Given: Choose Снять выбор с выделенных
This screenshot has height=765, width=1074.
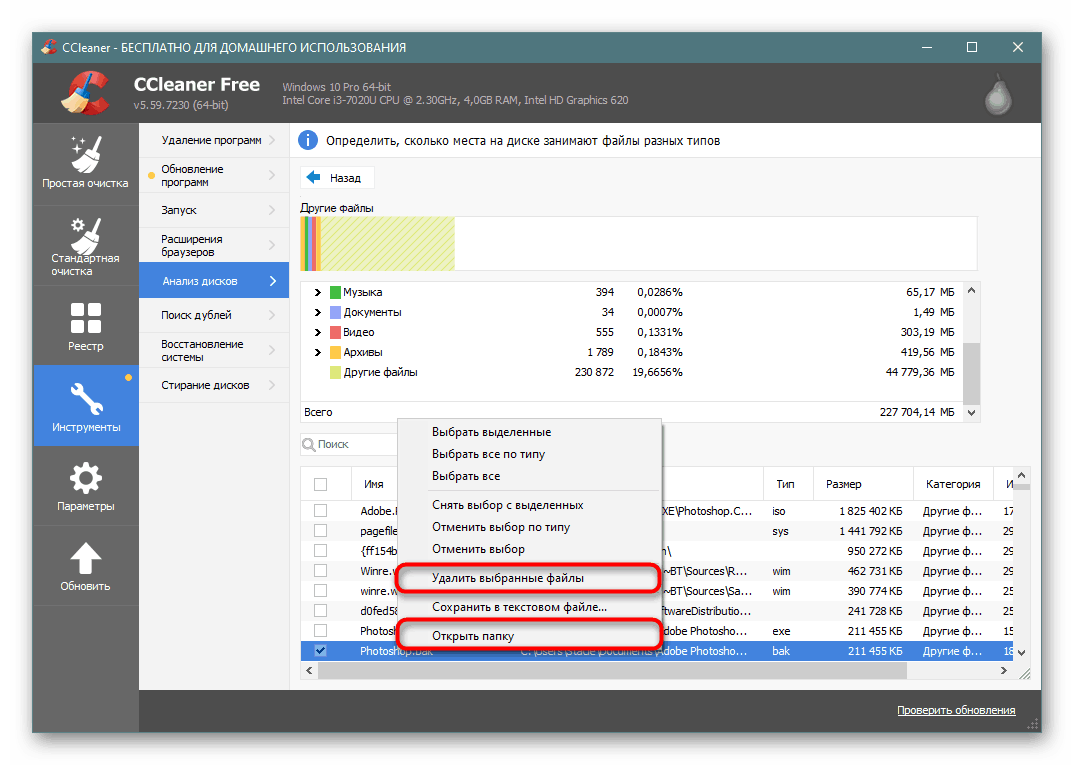Looking at the screenshot, I should [x=529, y=505].
